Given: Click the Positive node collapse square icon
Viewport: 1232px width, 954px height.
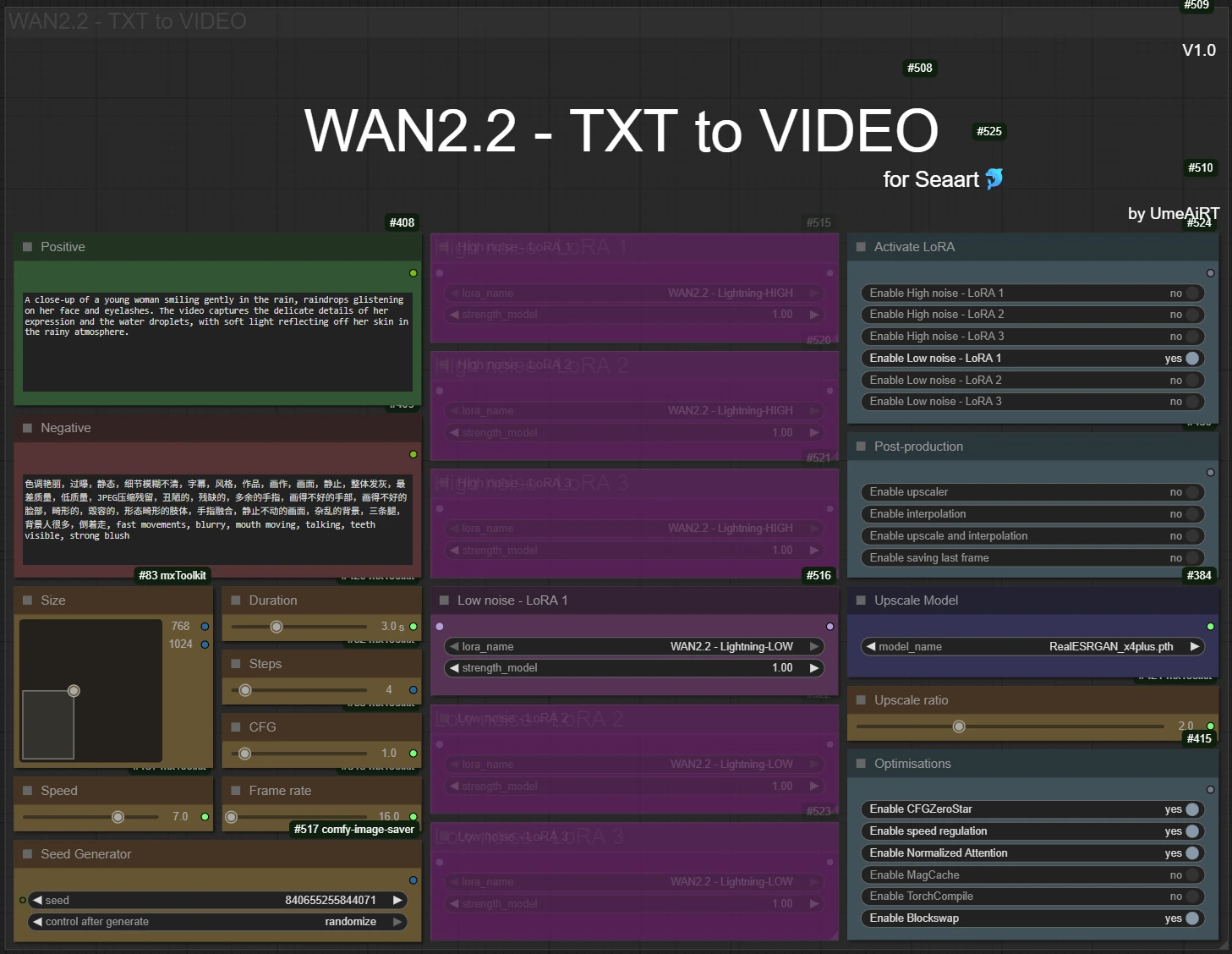Looking at the screenshot, I should coord(27,247).
